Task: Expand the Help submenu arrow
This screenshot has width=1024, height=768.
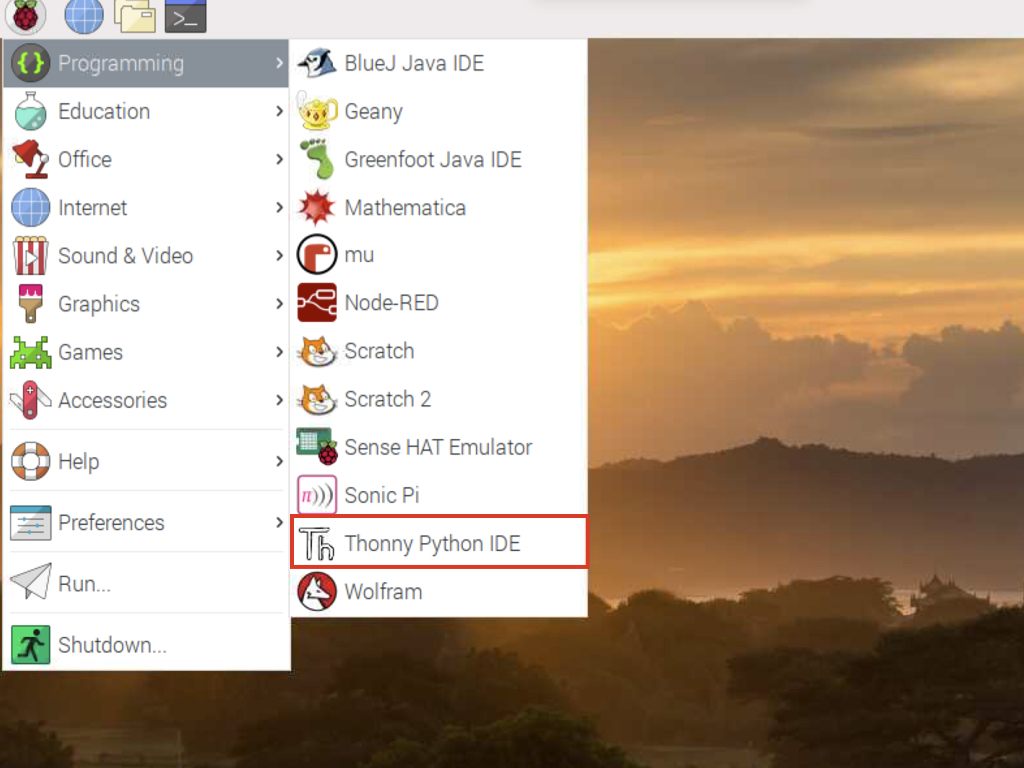Action: point(279,461)
